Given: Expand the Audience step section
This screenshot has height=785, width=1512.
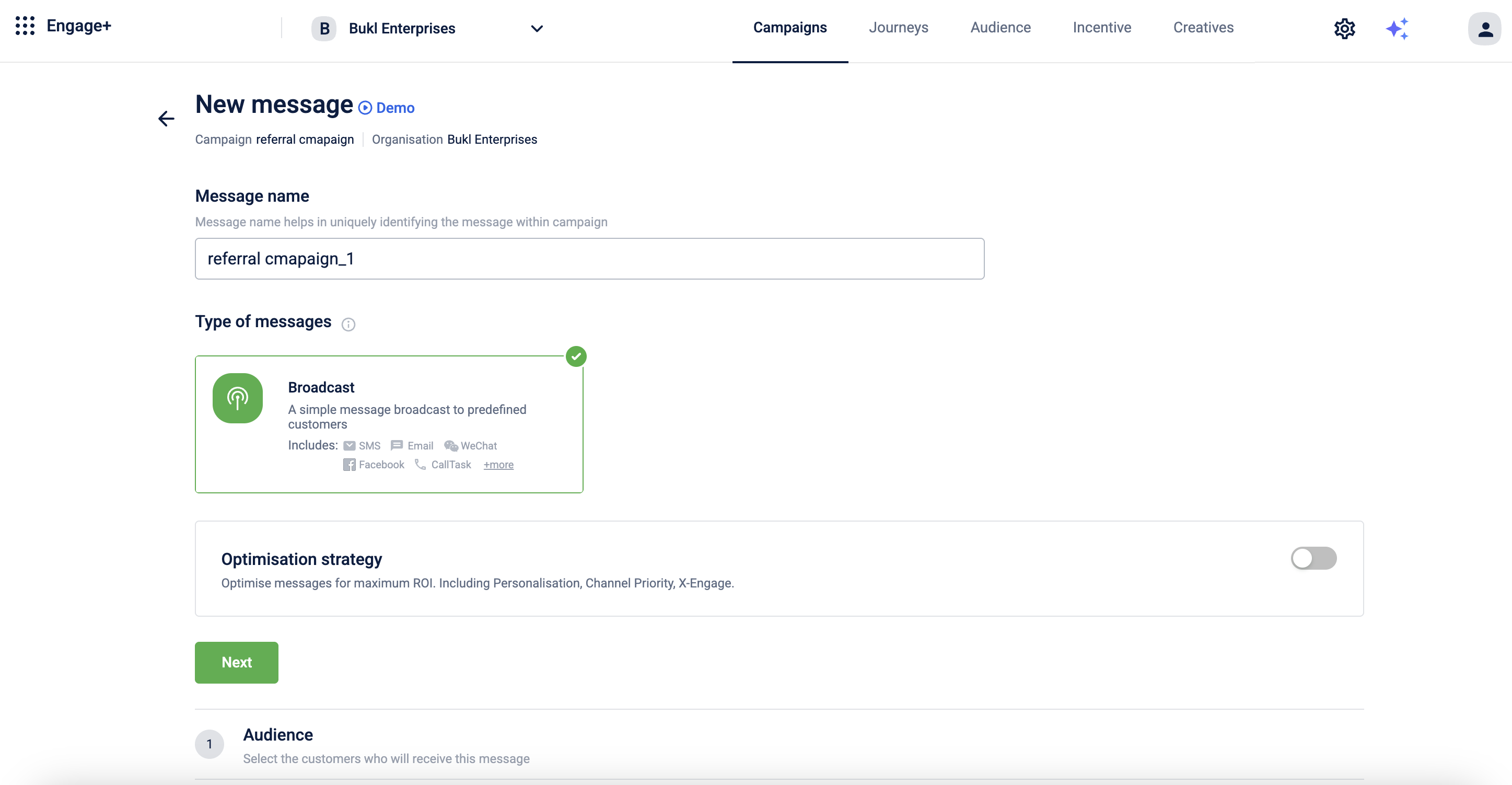Looking at the screenshot, I should (x=277, y=735).
